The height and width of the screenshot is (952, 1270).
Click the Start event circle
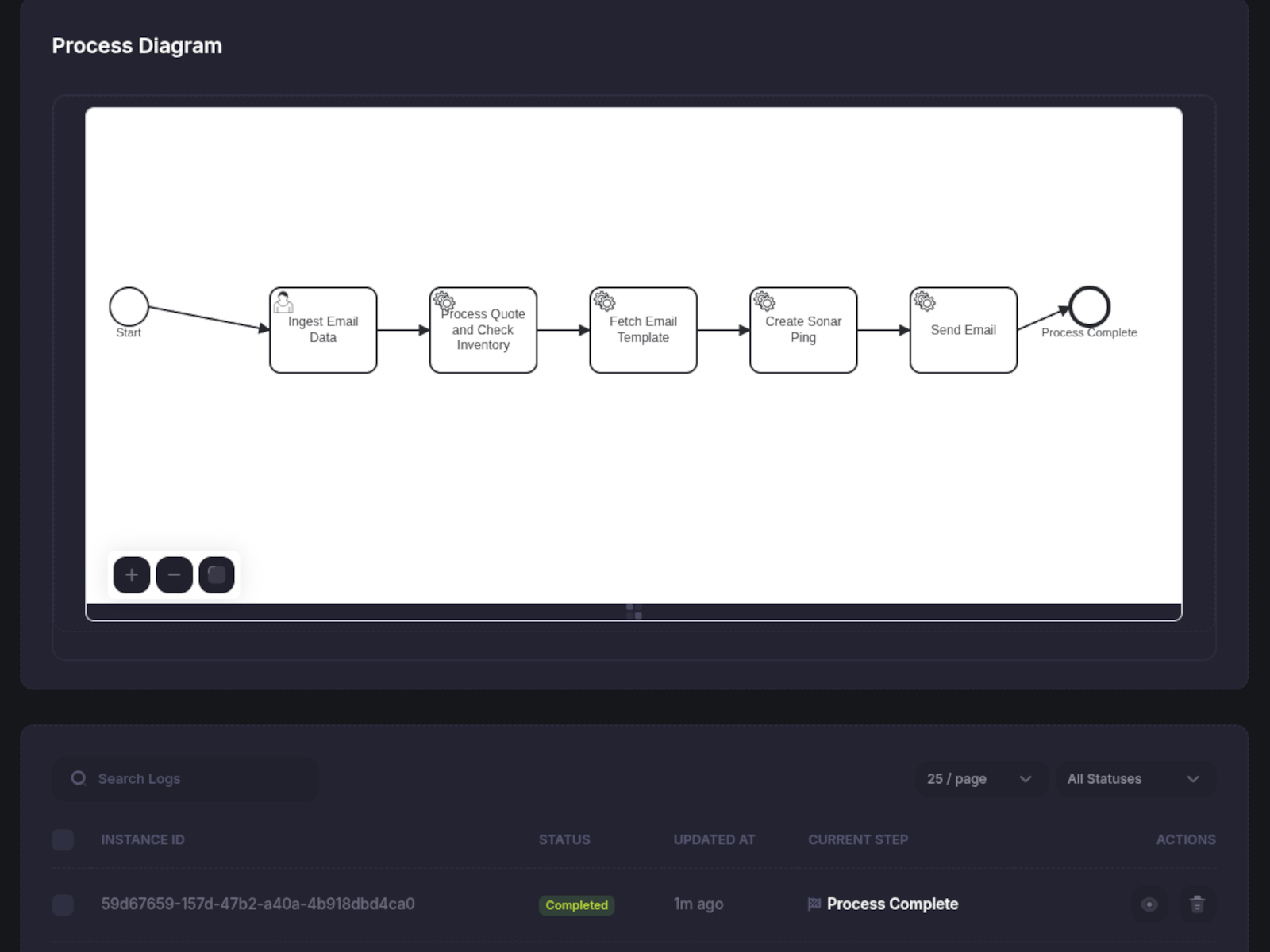129,305
